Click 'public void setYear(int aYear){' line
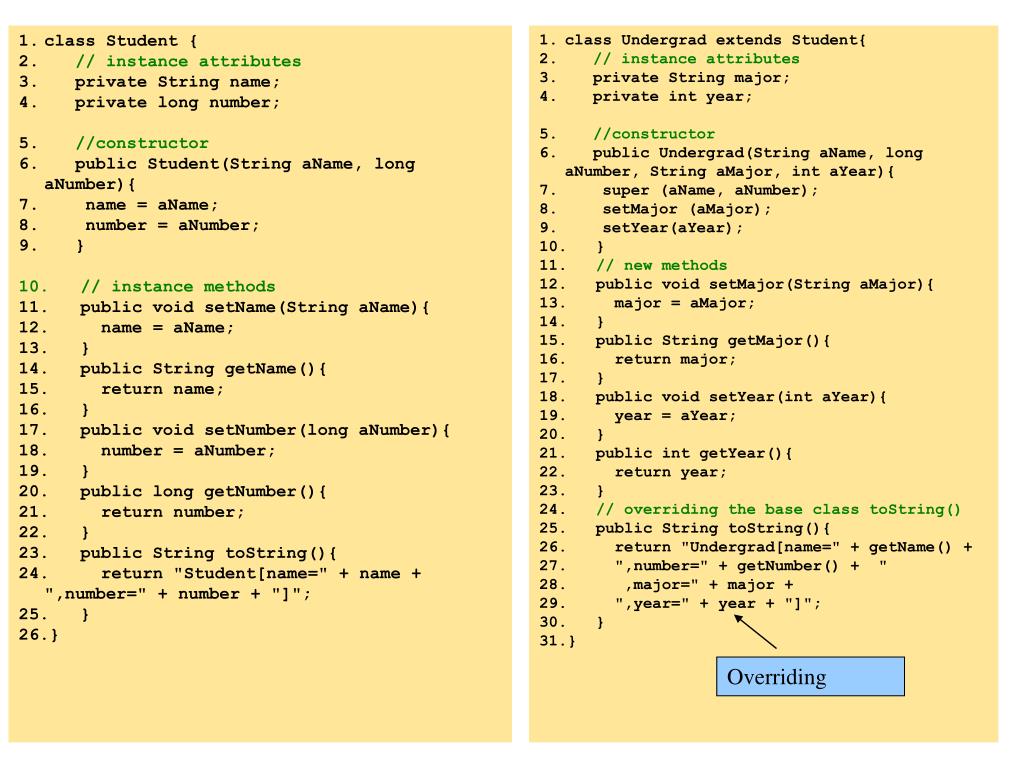This screenshot has width=1024, height=768. [x=741, y=397]
